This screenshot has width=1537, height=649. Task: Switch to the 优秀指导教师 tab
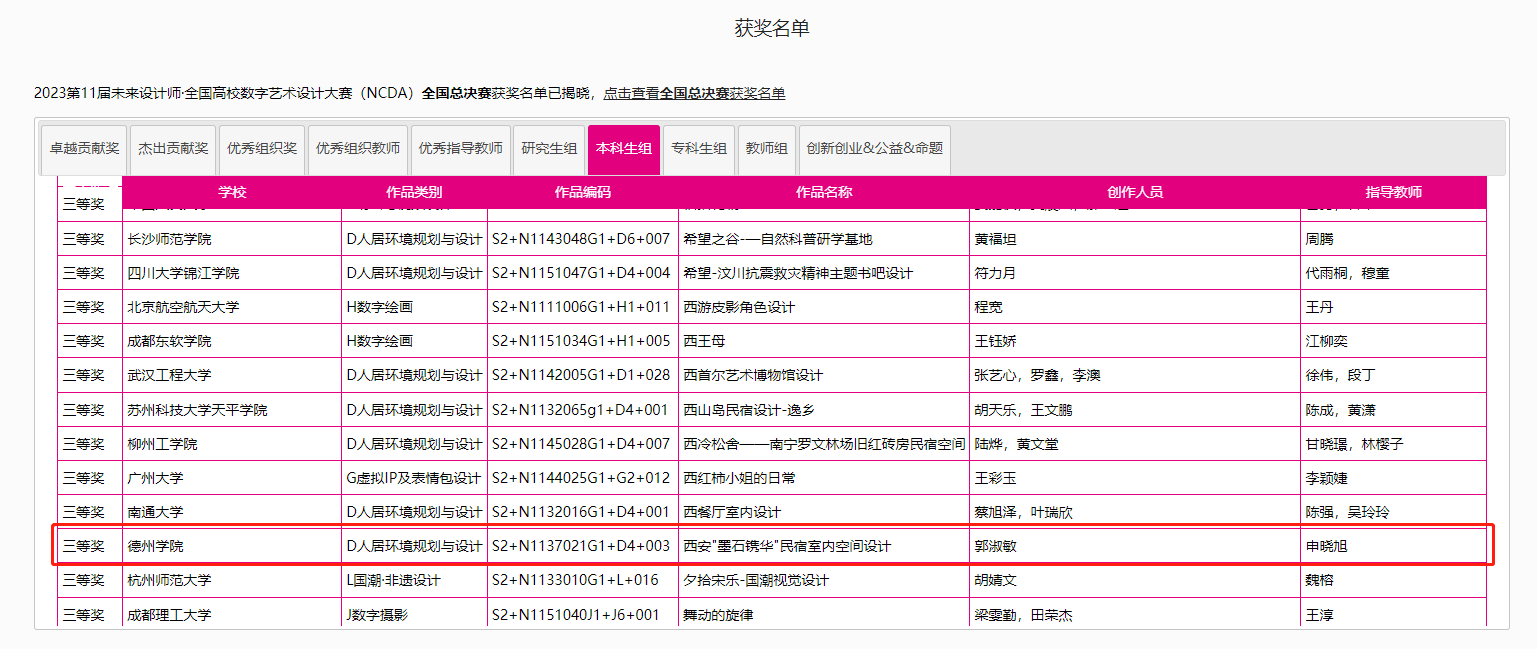460,148
